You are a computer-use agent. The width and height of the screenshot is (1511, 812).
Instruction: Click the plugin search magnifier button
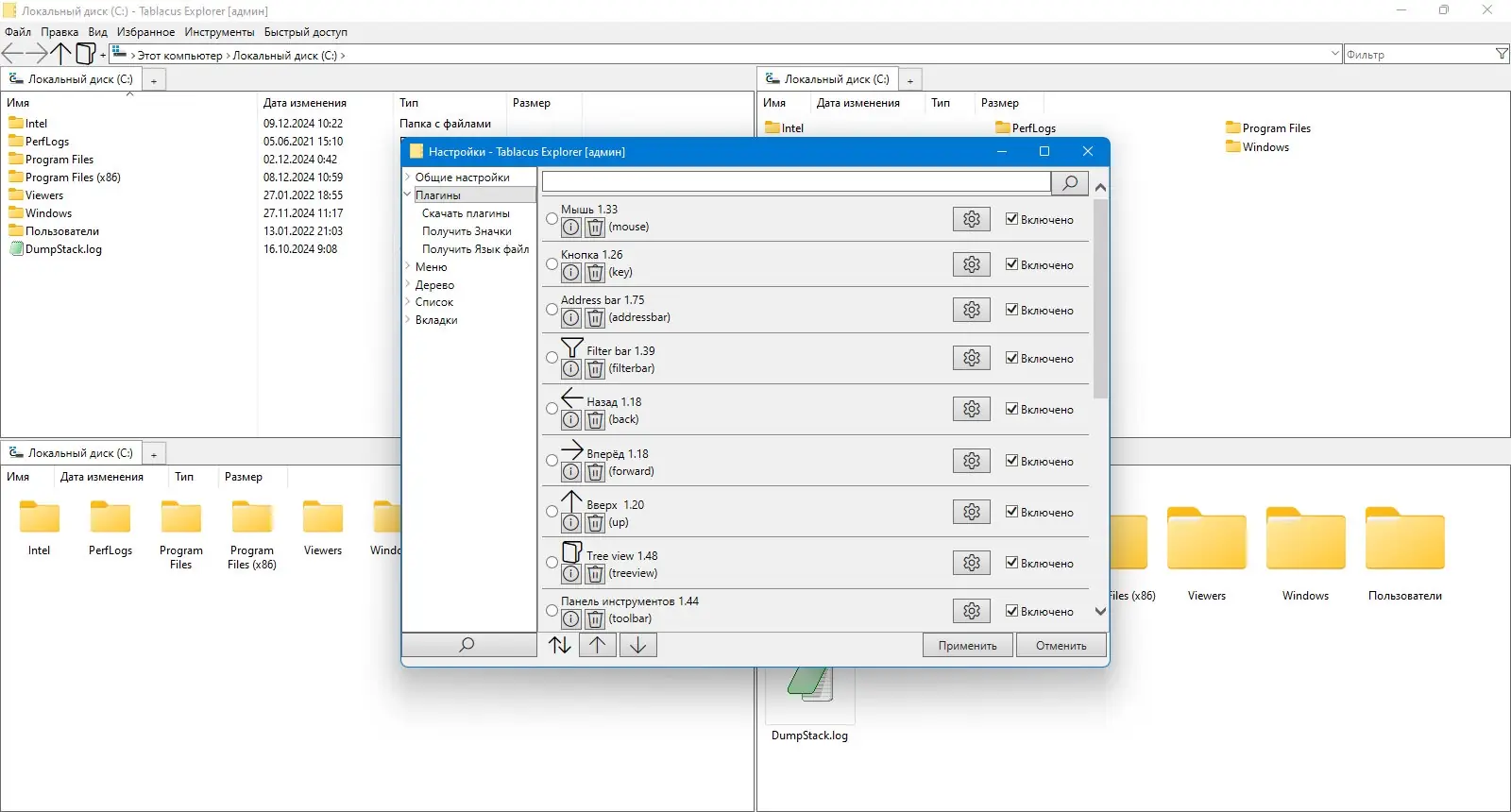tap(1070, 182)
